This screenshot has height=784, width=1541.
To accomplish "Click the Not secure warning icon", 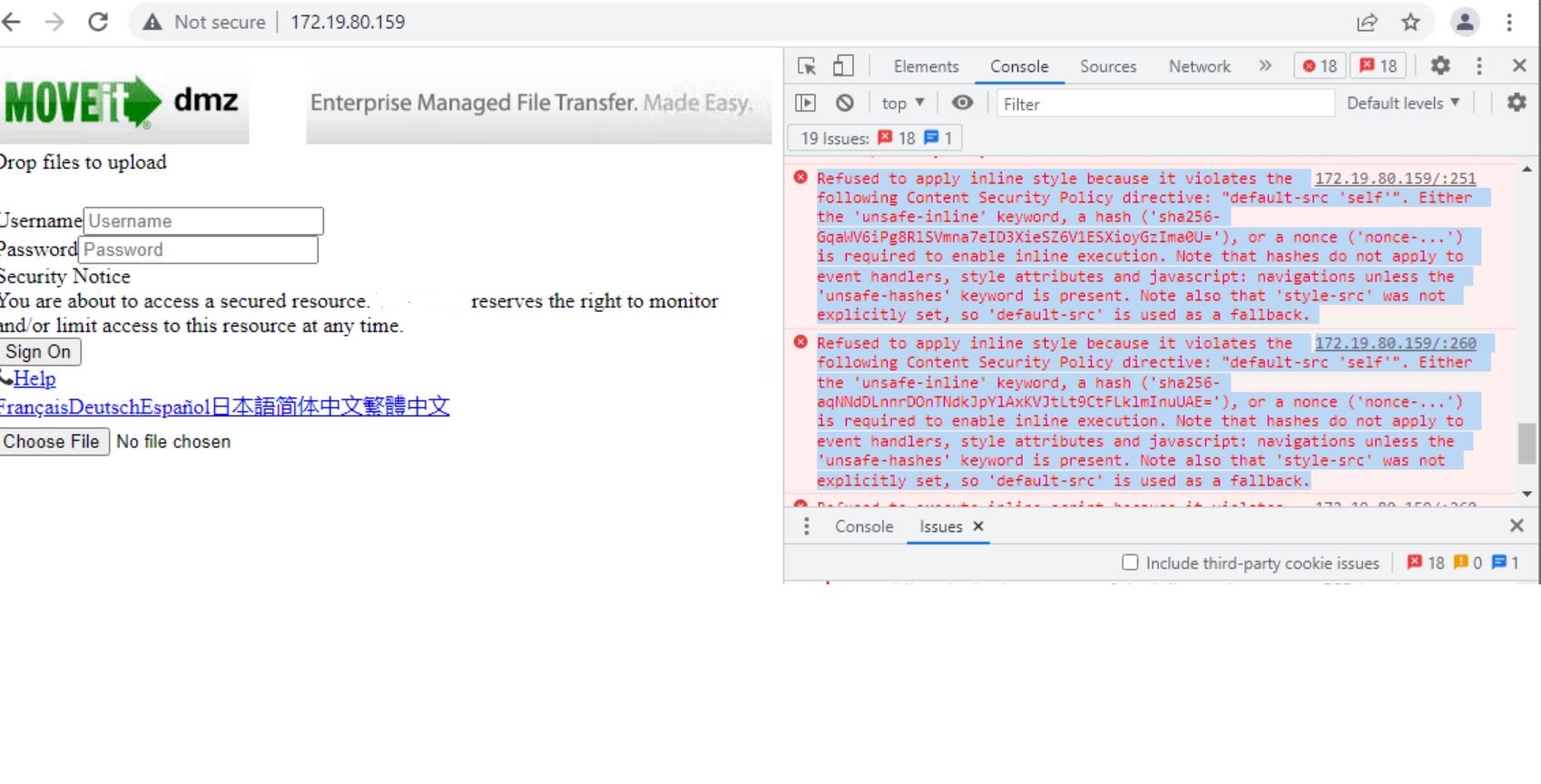I will 152,22.
